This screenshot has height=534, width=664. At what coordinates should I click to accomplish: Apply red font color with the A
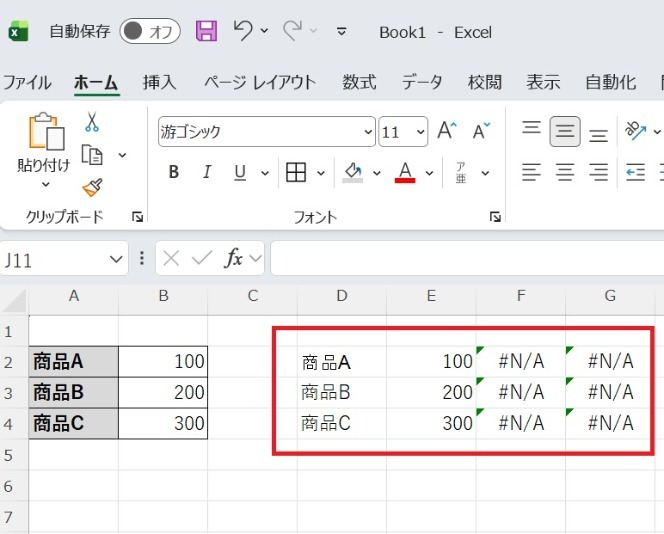coord(405,172)
